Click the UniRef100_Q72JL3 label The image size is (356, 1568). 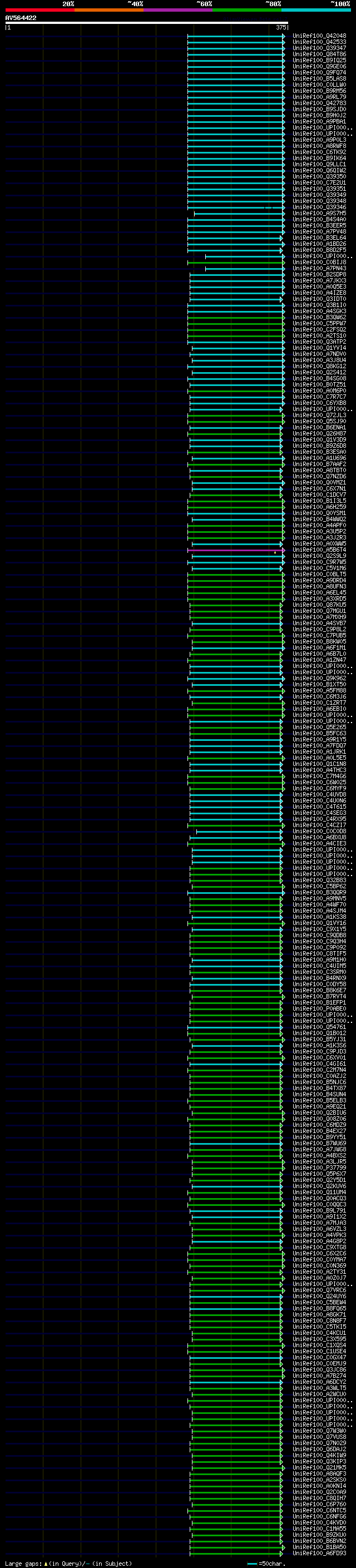point(319,415)
